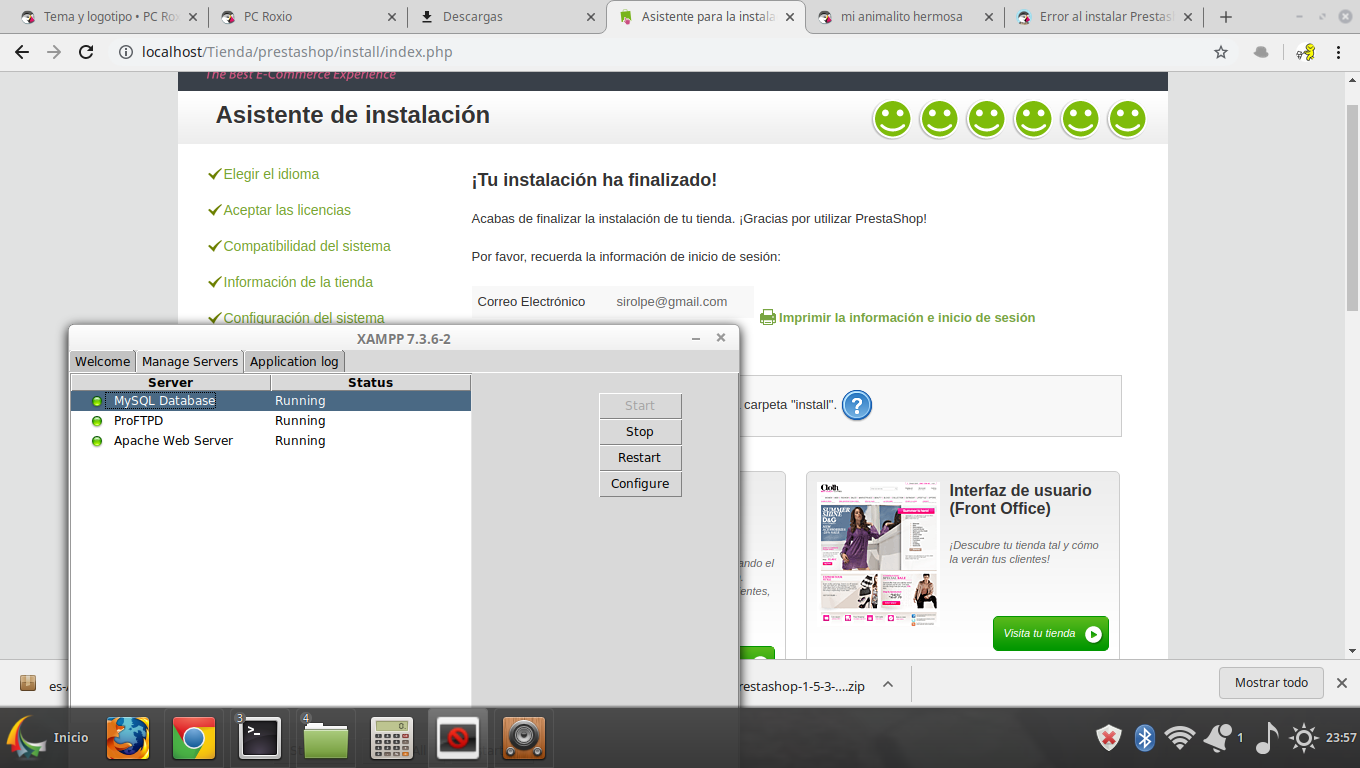
Task: Click the Server column header in XAMPP
Action: click(171, 383)
